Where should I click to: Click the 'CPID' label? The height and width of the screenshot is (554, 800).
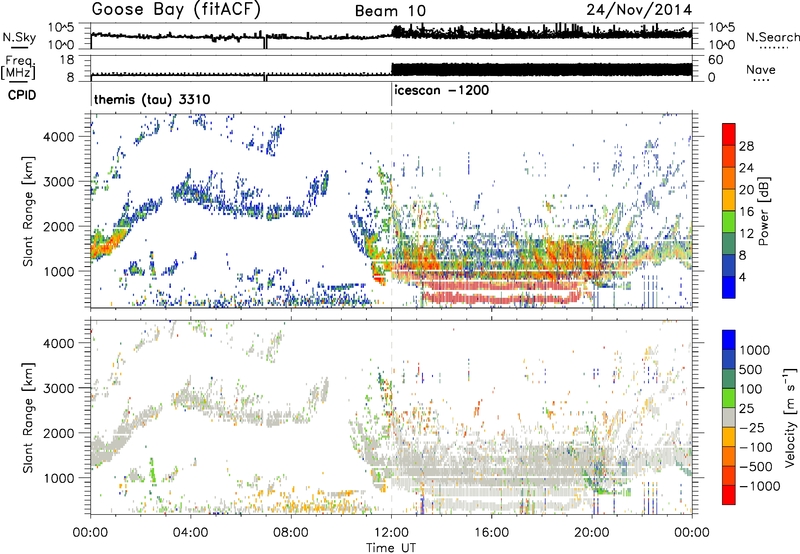(22, 95)
